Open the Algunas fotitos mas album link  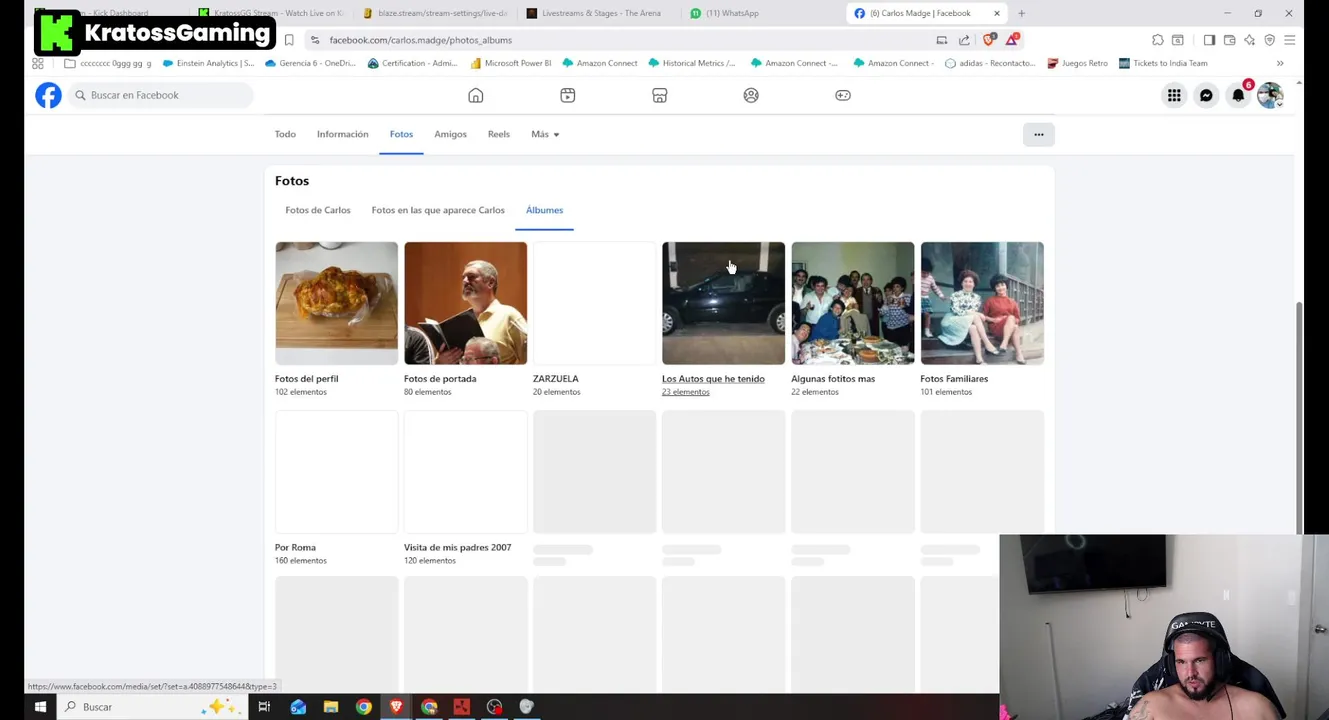[x=833, y=379]
